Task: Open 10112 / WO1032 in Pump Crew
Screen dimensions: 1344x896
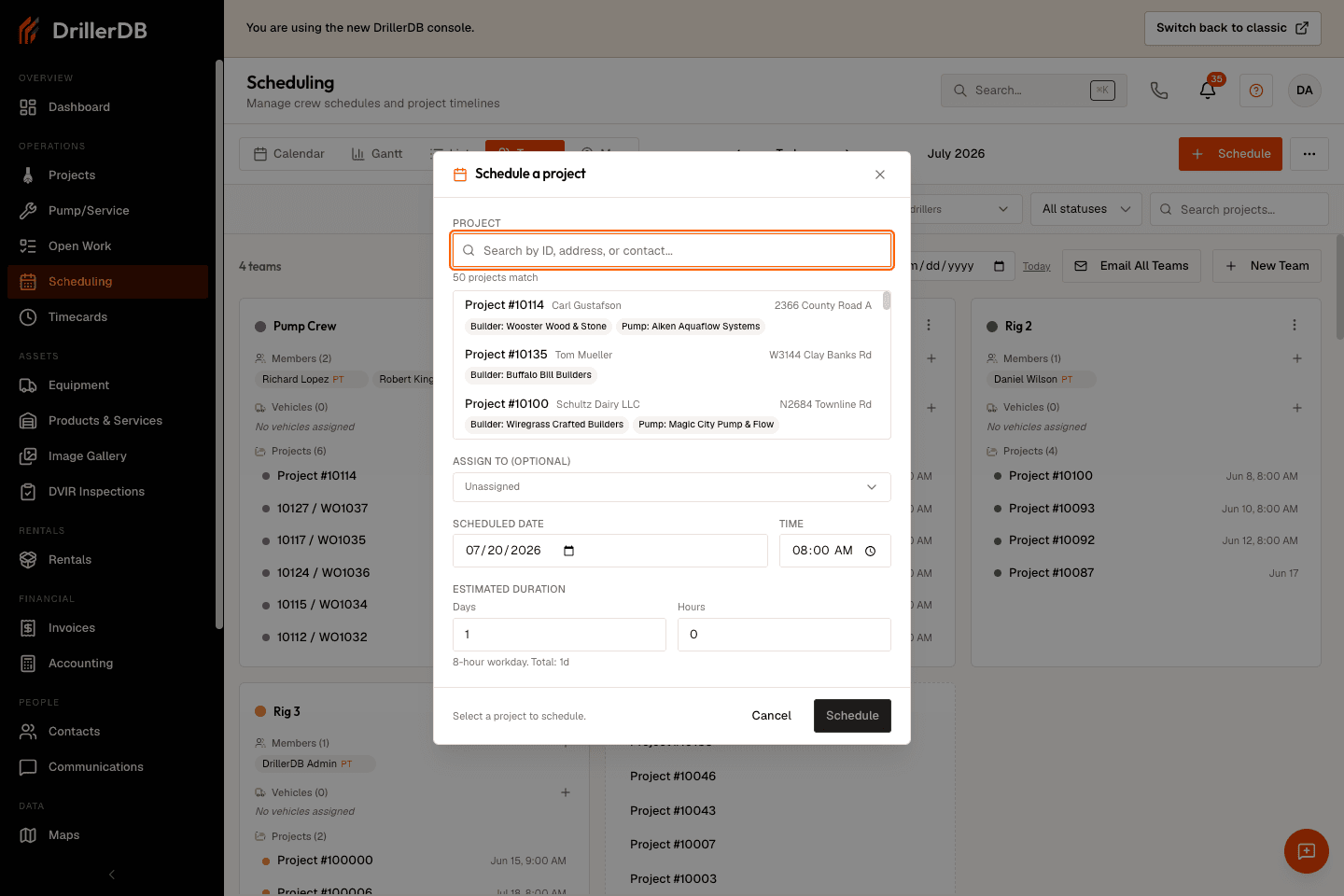Action: [322, 637]
